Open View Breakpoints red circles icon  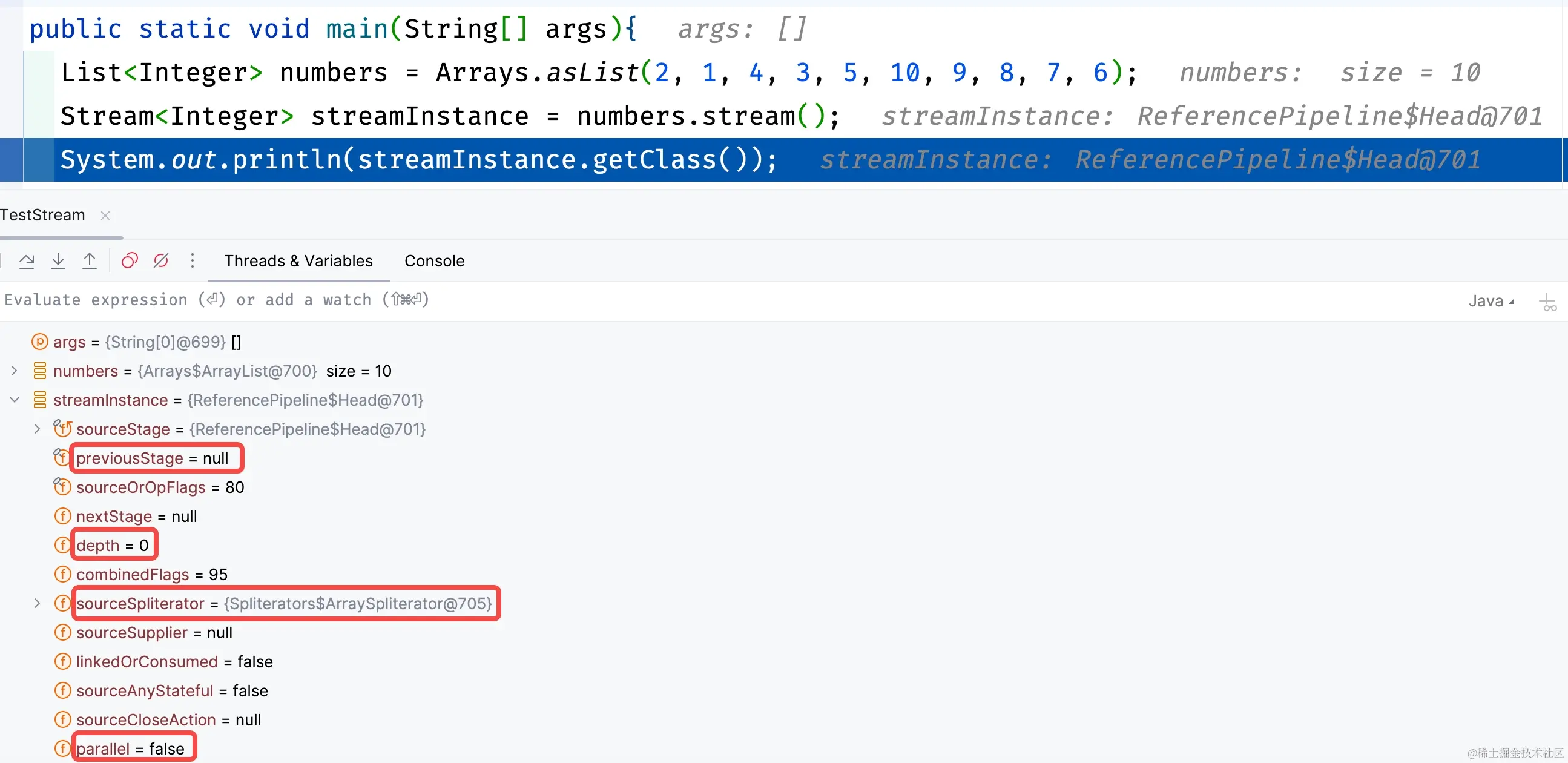pos(130,260)
